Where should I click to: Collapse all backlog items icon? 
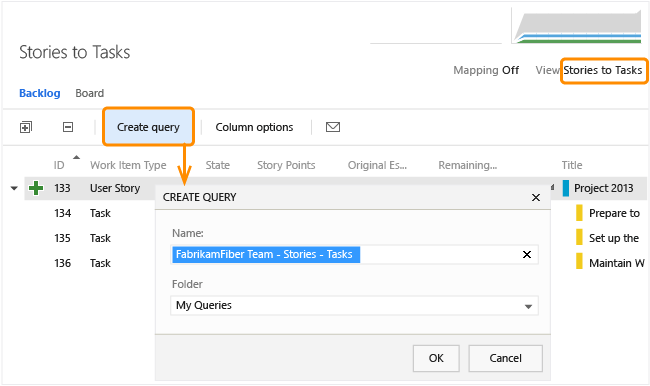pos(68,127)
